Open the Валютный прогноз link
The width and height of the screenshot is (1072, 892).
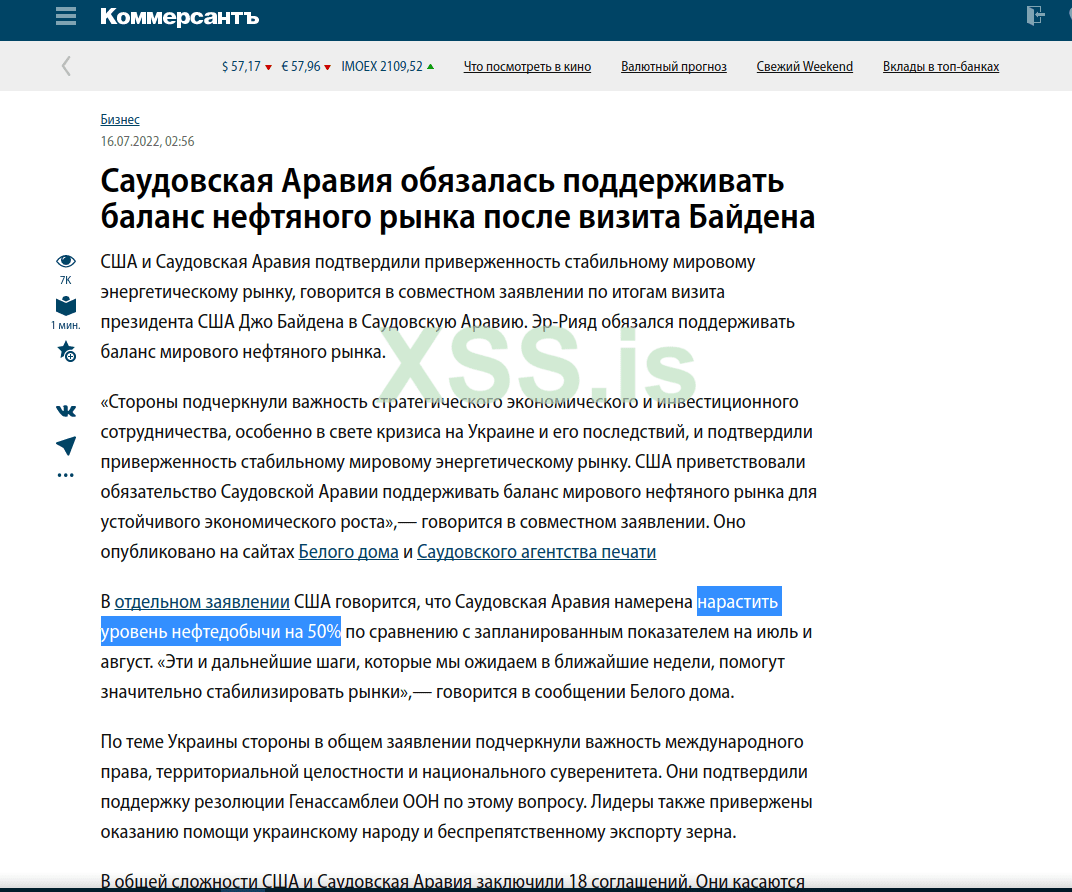[673, 66]
